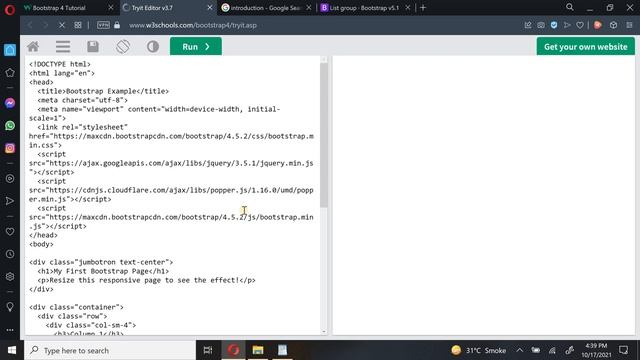Go forward to next page

(x=46, y=25)
